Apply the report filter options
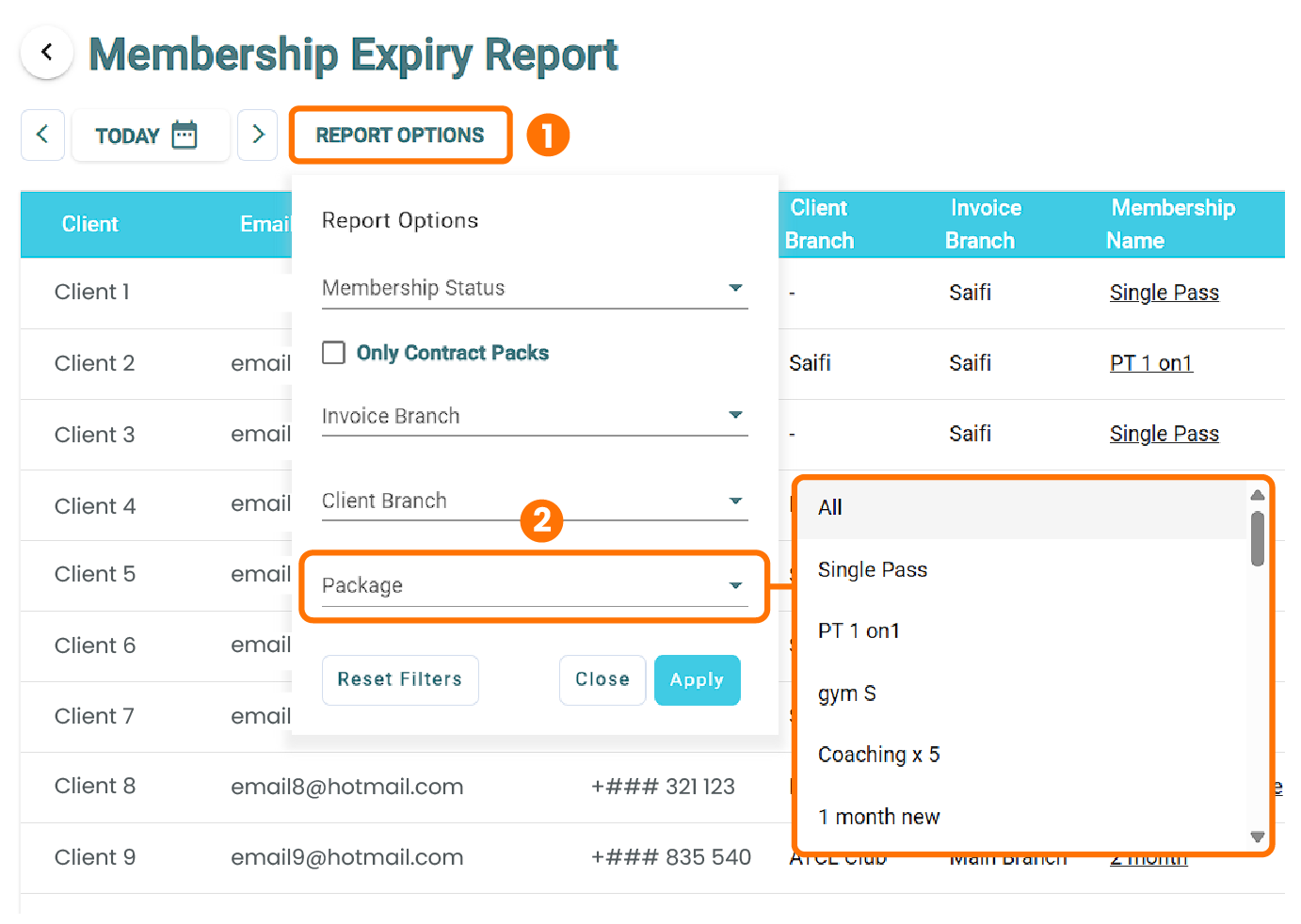The height and width of the screenshot is (924, 1301). pyautogui.click(x=697, y=679)
